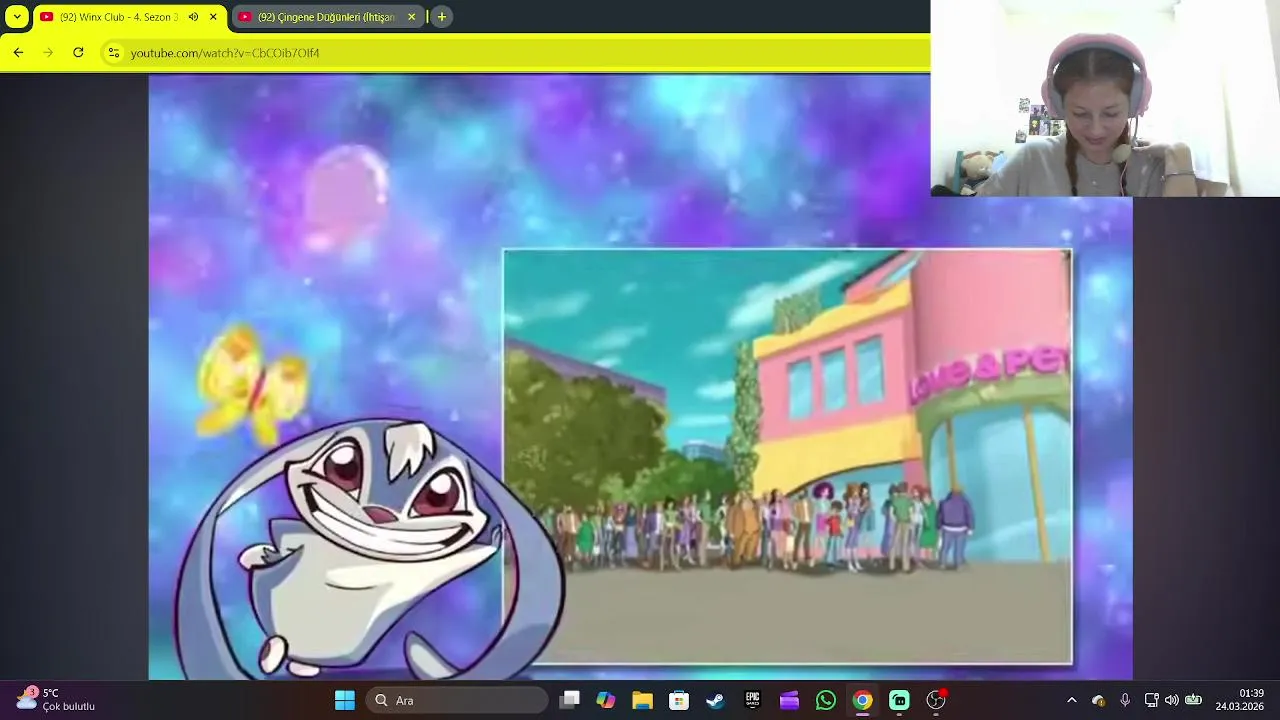Open the OneDrive warning tray icon
This screenshot has height=720, width=1280.
(1098, 700)
